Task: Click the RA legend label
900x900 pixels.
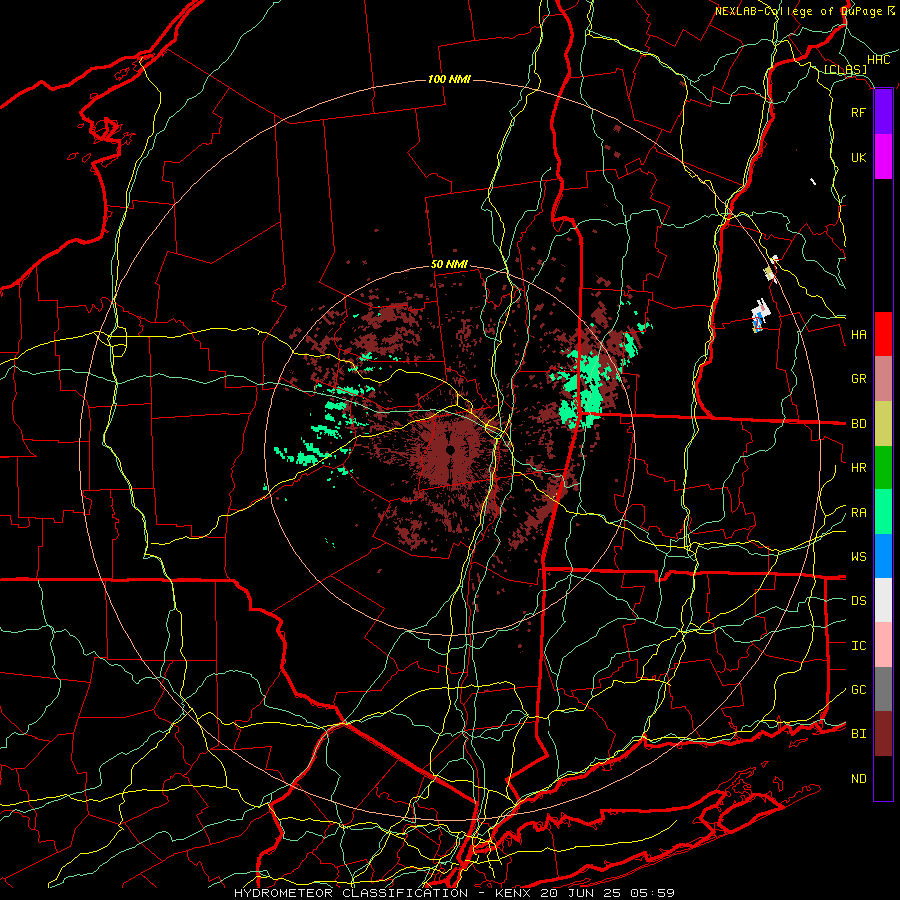Action: pos(858,513)
